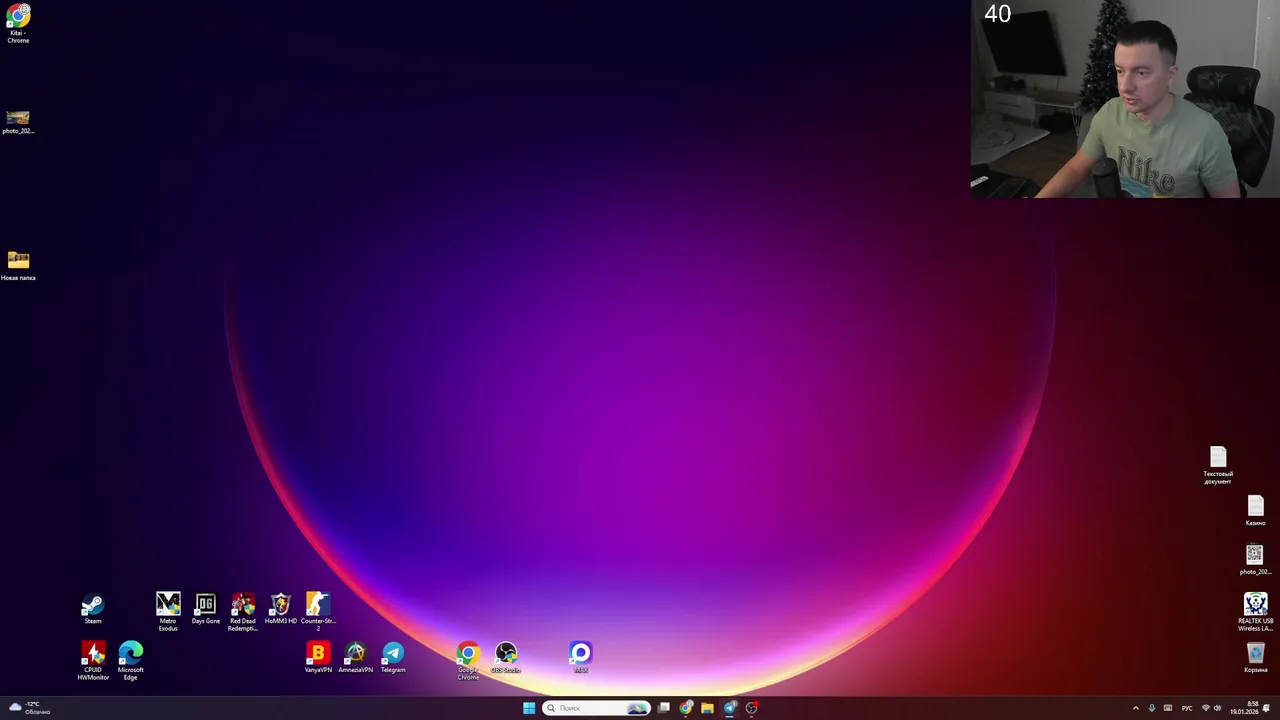The width and height of the screenshot is (1280, 720).
Task: Select the Новая папка folder icon
Action: (18, 265)
